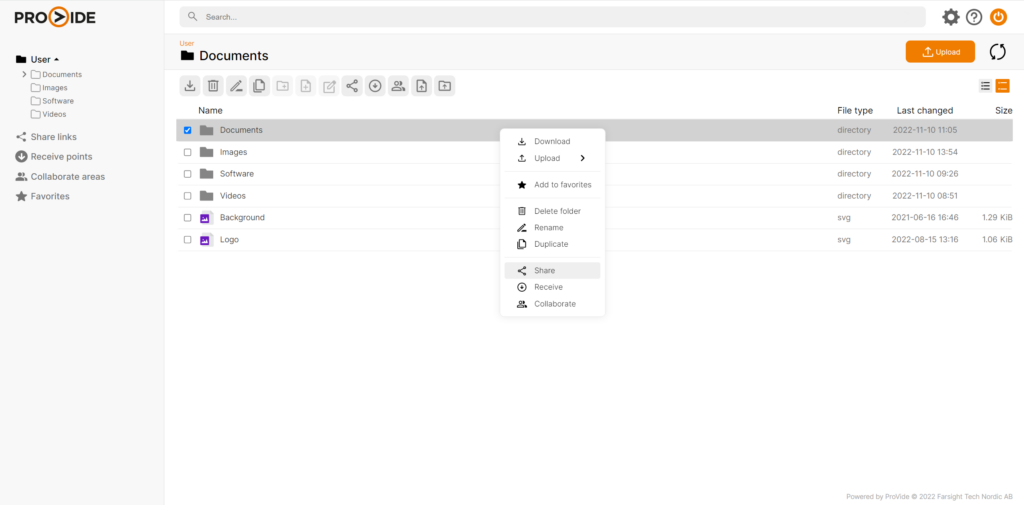Switch to compact list view icon
This screenshot has width=1024, height=505.
pyautogui.click(x=985, y=86)
